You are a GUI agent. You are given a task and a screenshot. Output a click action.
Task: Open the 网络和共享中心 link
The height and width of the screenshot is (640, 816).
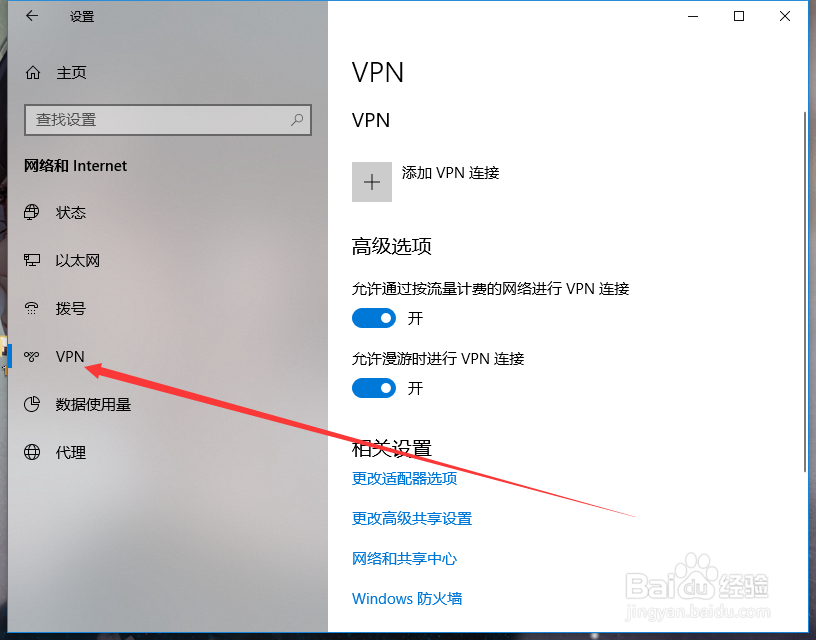coord(404,558)
